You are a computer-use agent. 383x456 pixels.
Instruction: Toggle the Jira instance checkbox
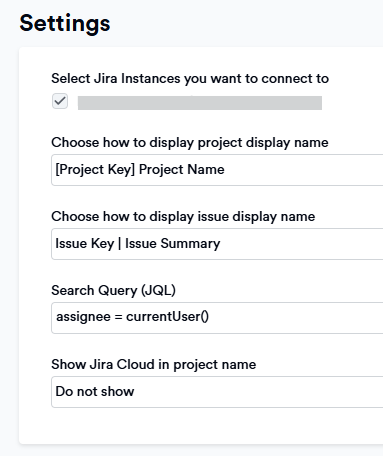[60, 101]
